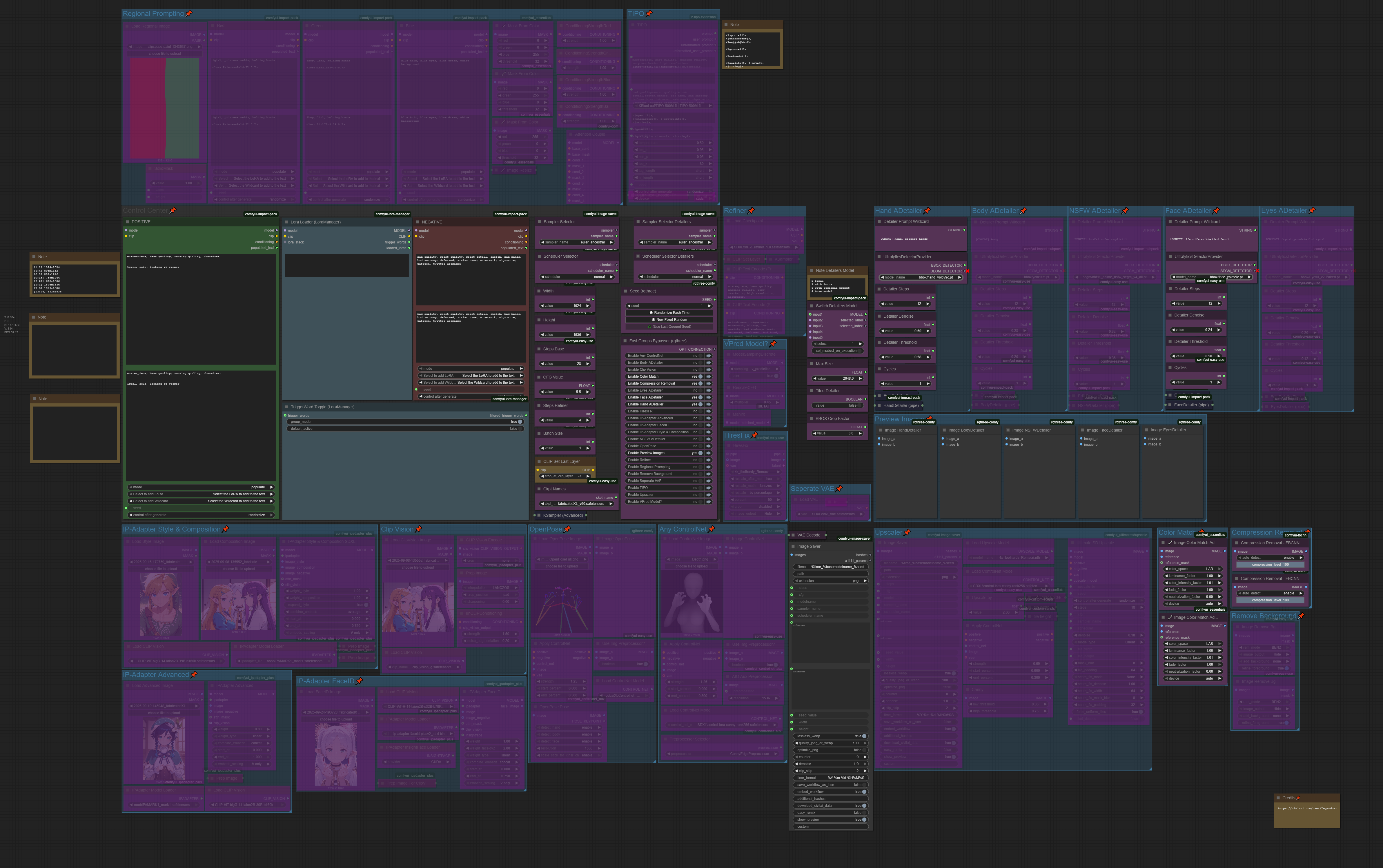The image size is (1383, 868).
Task: Increase Steps Base value with right arrow
Action: [587, 364]
